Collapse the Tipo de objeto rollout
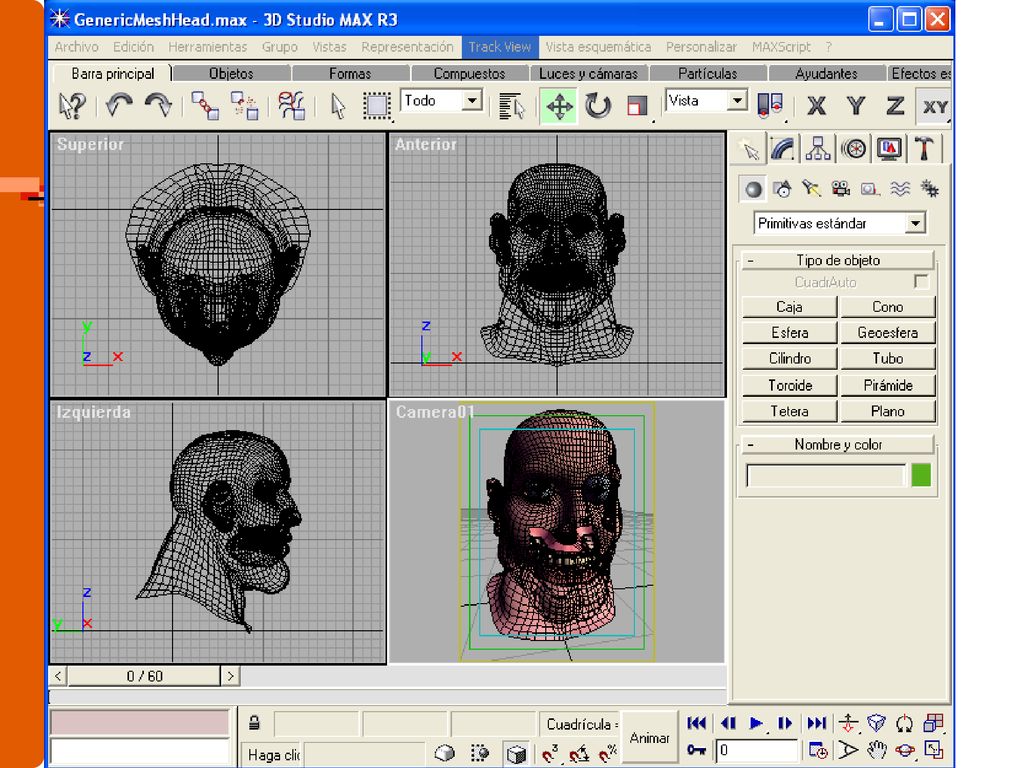 pos(838,260)
